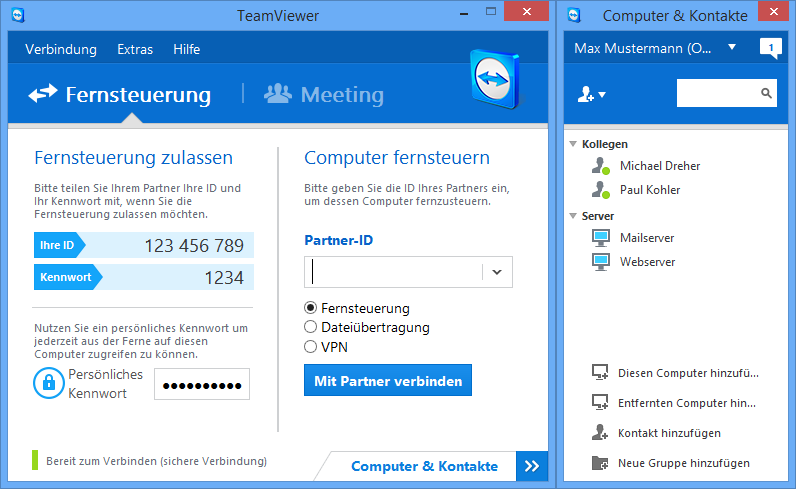Image resolution: width=796 pixels, height=489 pixels.
Task: Select the Dateiübertragung radio button
Action: 310,327
